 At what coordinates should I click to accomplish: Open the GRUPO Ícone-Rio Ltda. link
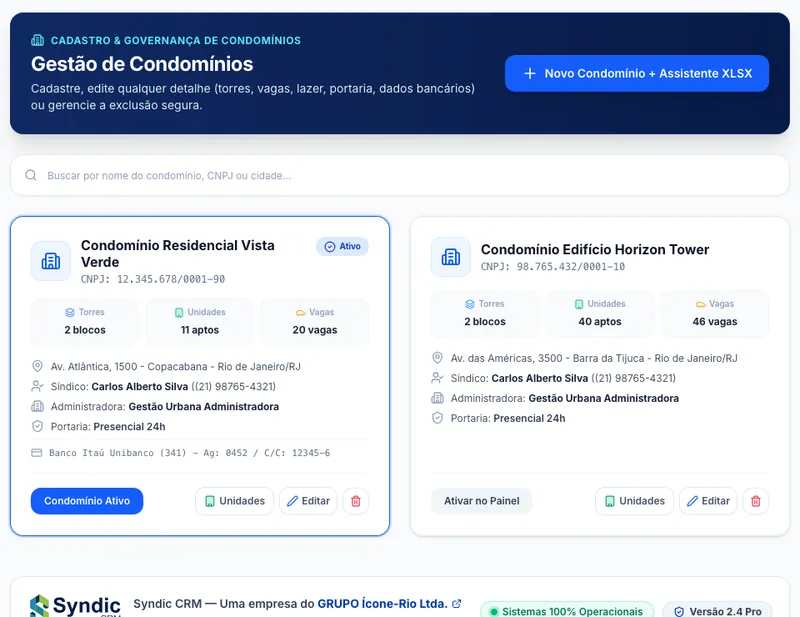(x=383, y=604)
